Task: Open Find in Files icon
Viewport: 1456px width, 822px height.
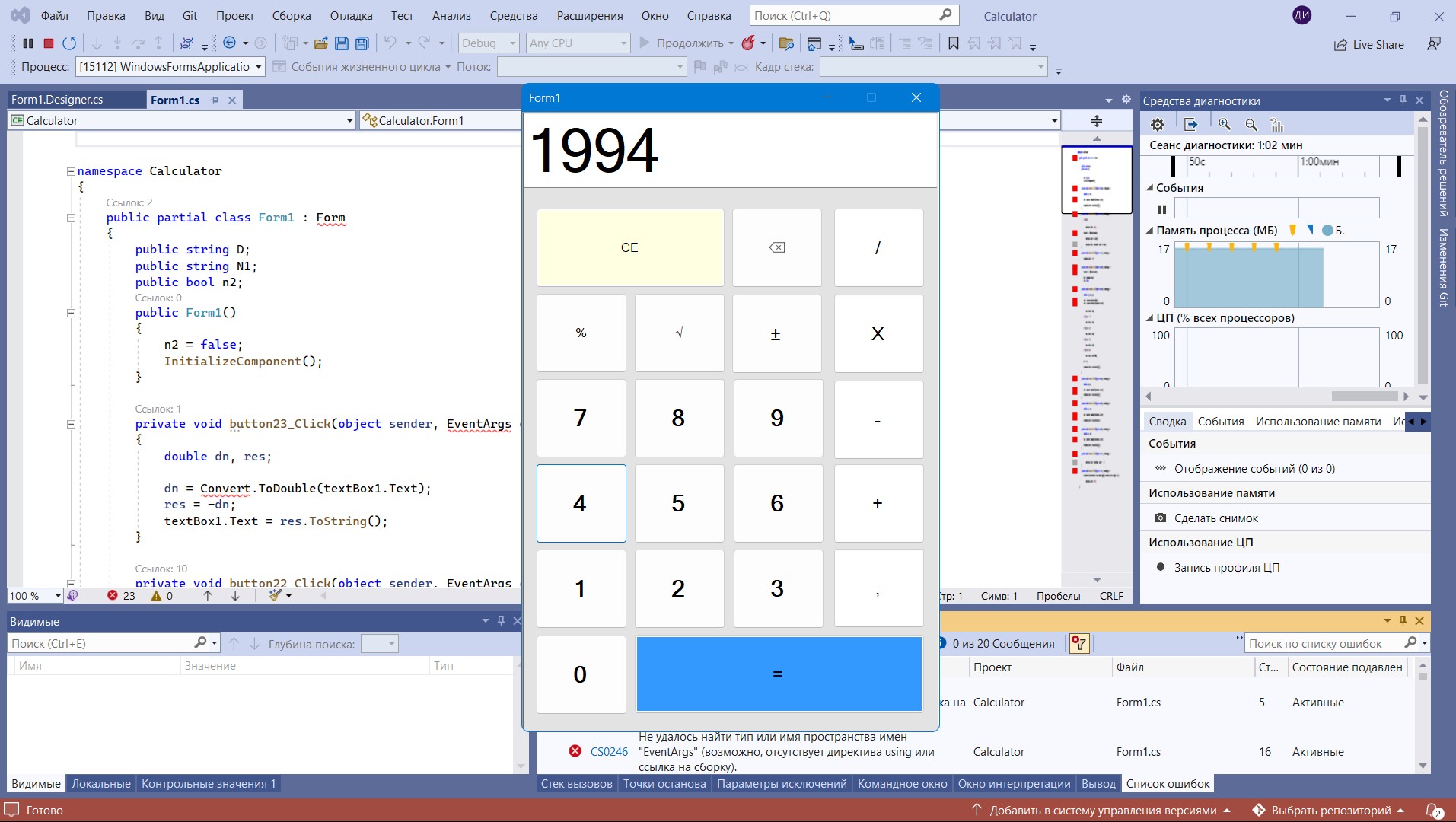Action: pyautogui.click(x=787, y=43)
